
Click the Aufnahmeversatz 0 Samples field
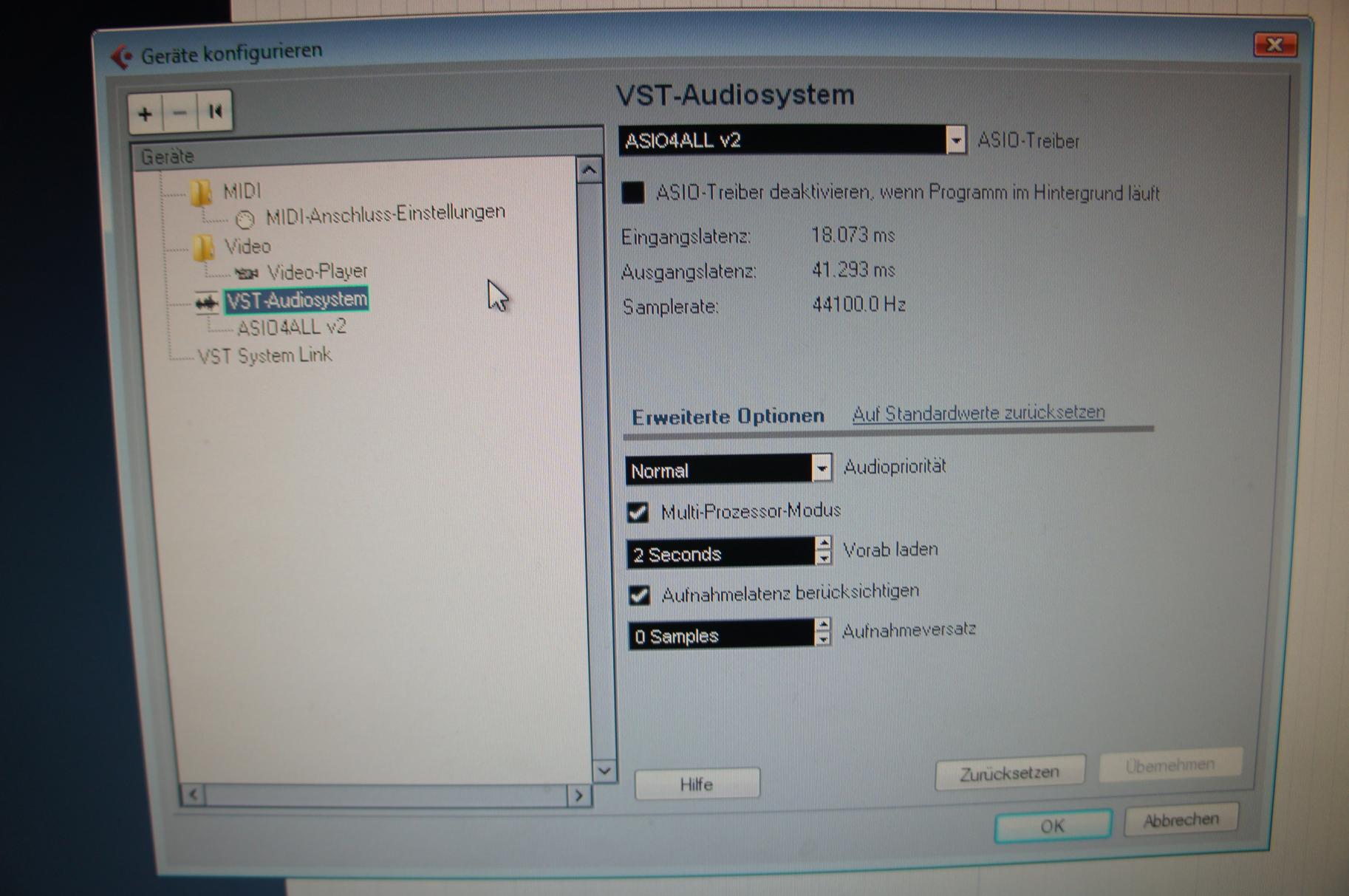(722, 635)
